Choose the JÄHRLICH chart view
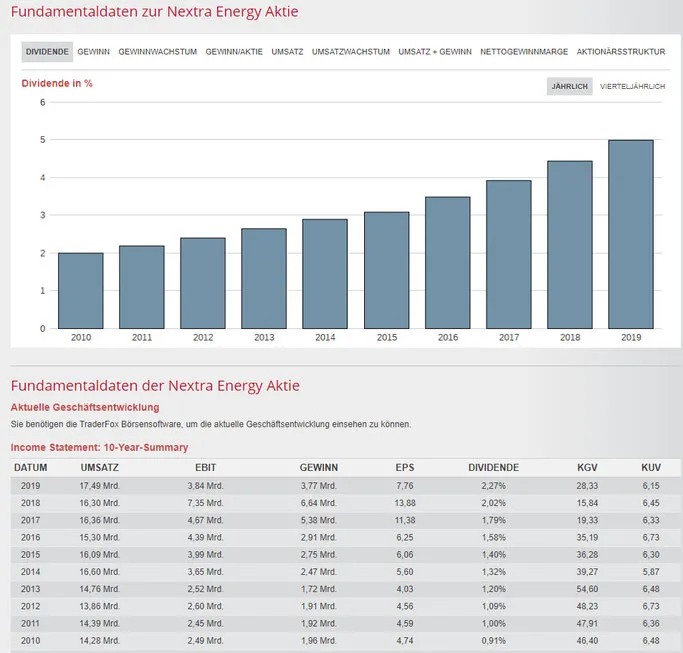The width and height of the screenshot is (683, 653). [570, 86]
